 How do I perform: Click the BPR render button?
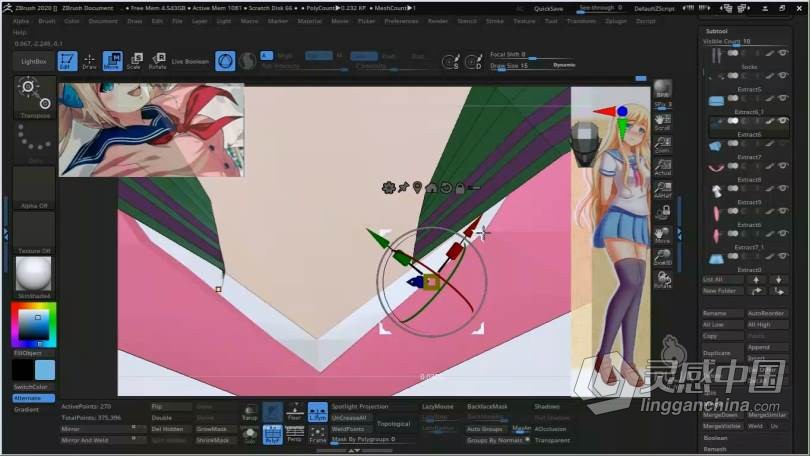point(662,89)
